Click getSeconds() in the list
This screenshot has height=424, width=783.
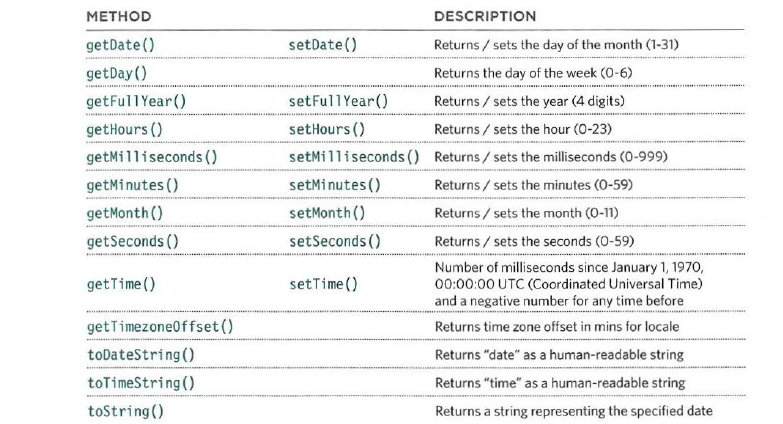click(132, 242)
